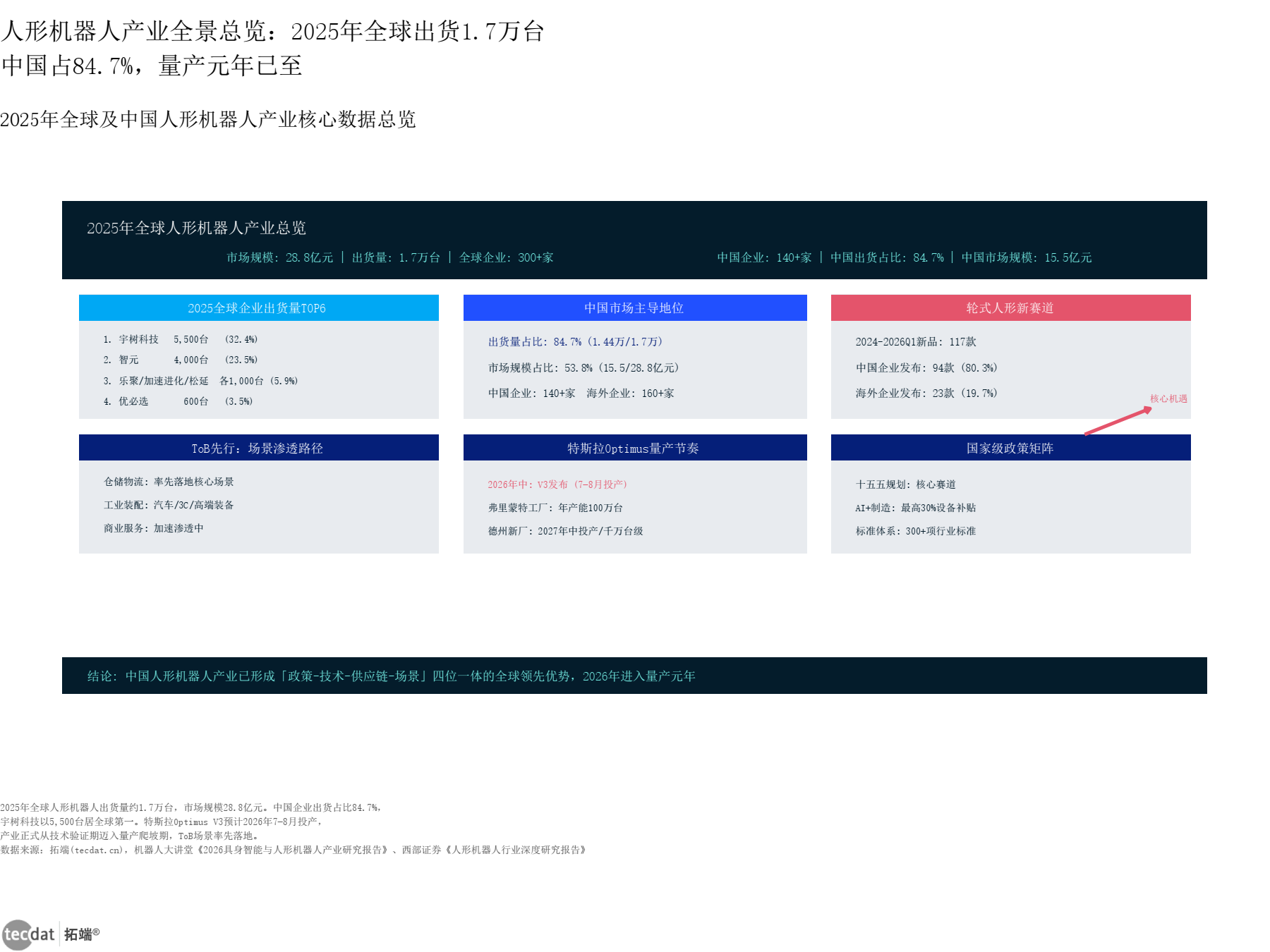Image resolution: width=1270 pixels, height=952 pixels.
Task: Click red text 2026年中: V3发布
Action: point(557,484)
